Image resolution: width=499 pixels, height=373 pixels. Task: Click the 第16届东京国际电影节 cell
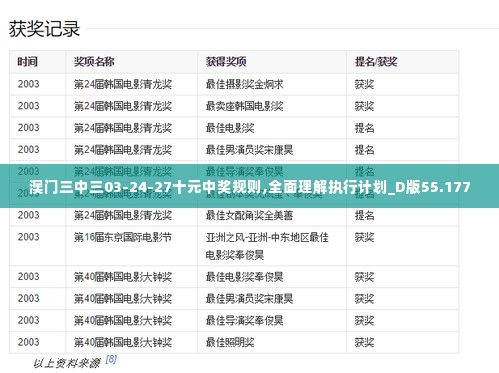pos(123,237)
